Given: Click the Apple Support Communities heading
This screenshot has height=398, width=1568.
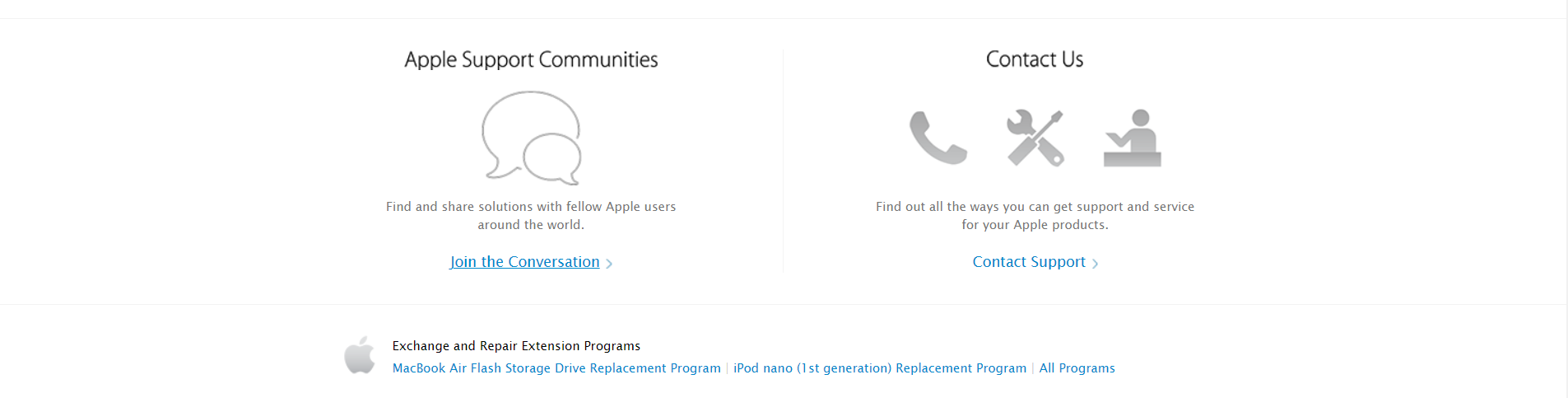Looking at the screenshot, I should point(531,59).
